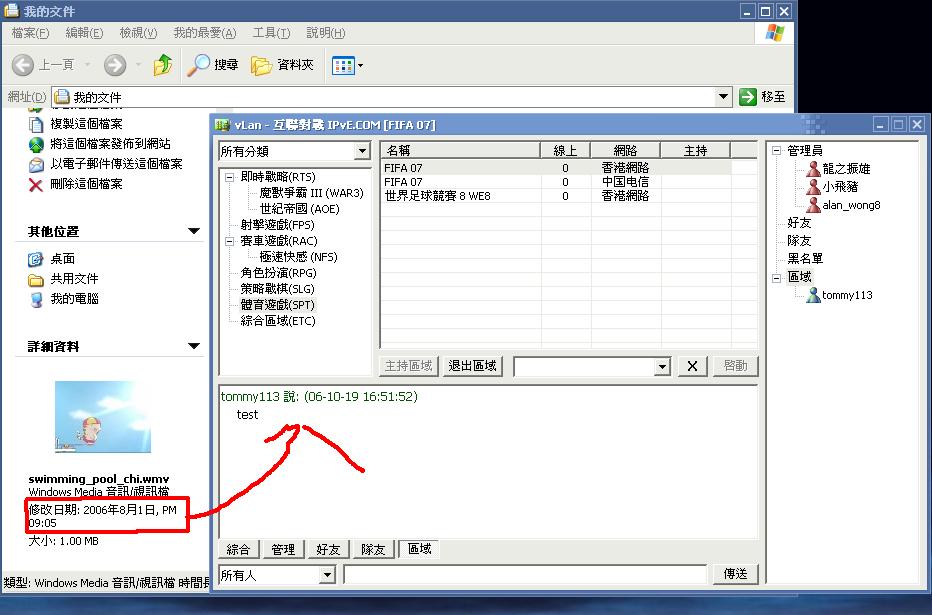Image resolution: width=932 pixels, height=615 pixels.
Task: Click the X button beside 啓動
Action: [x=692, y=366]
